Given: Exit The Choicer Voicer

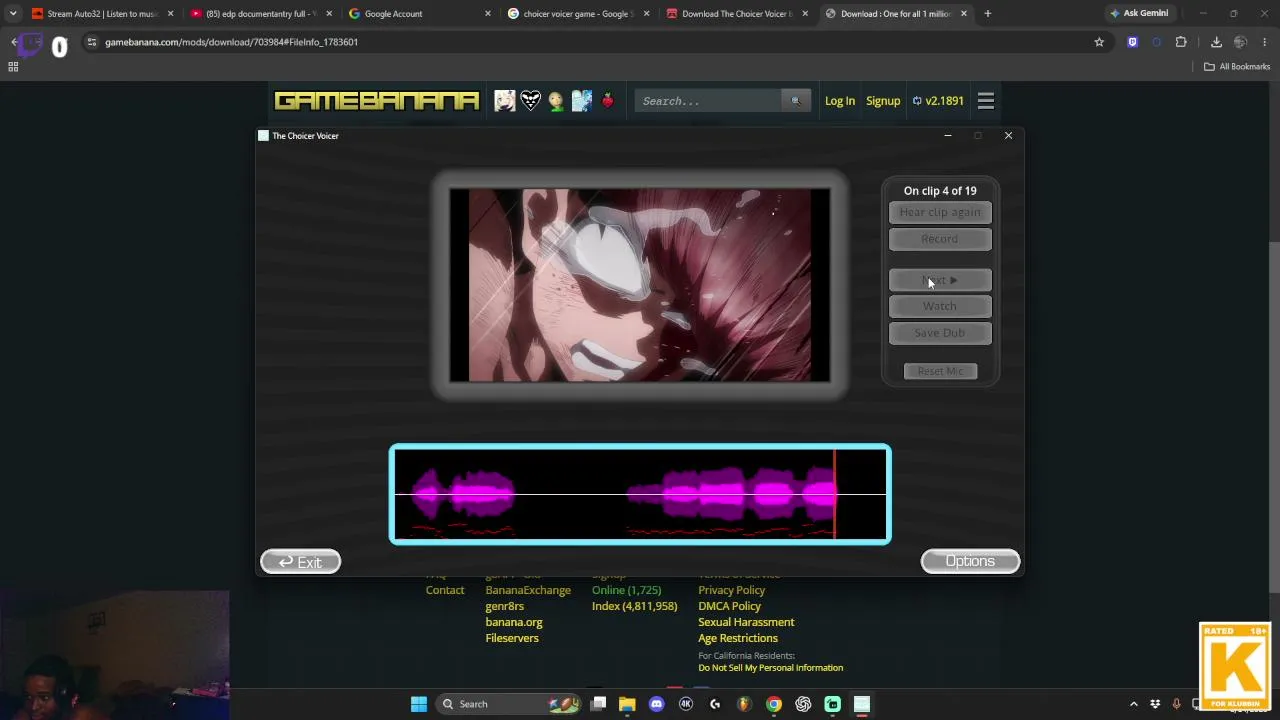Looking at the screenshot, I should click(300, 562).
